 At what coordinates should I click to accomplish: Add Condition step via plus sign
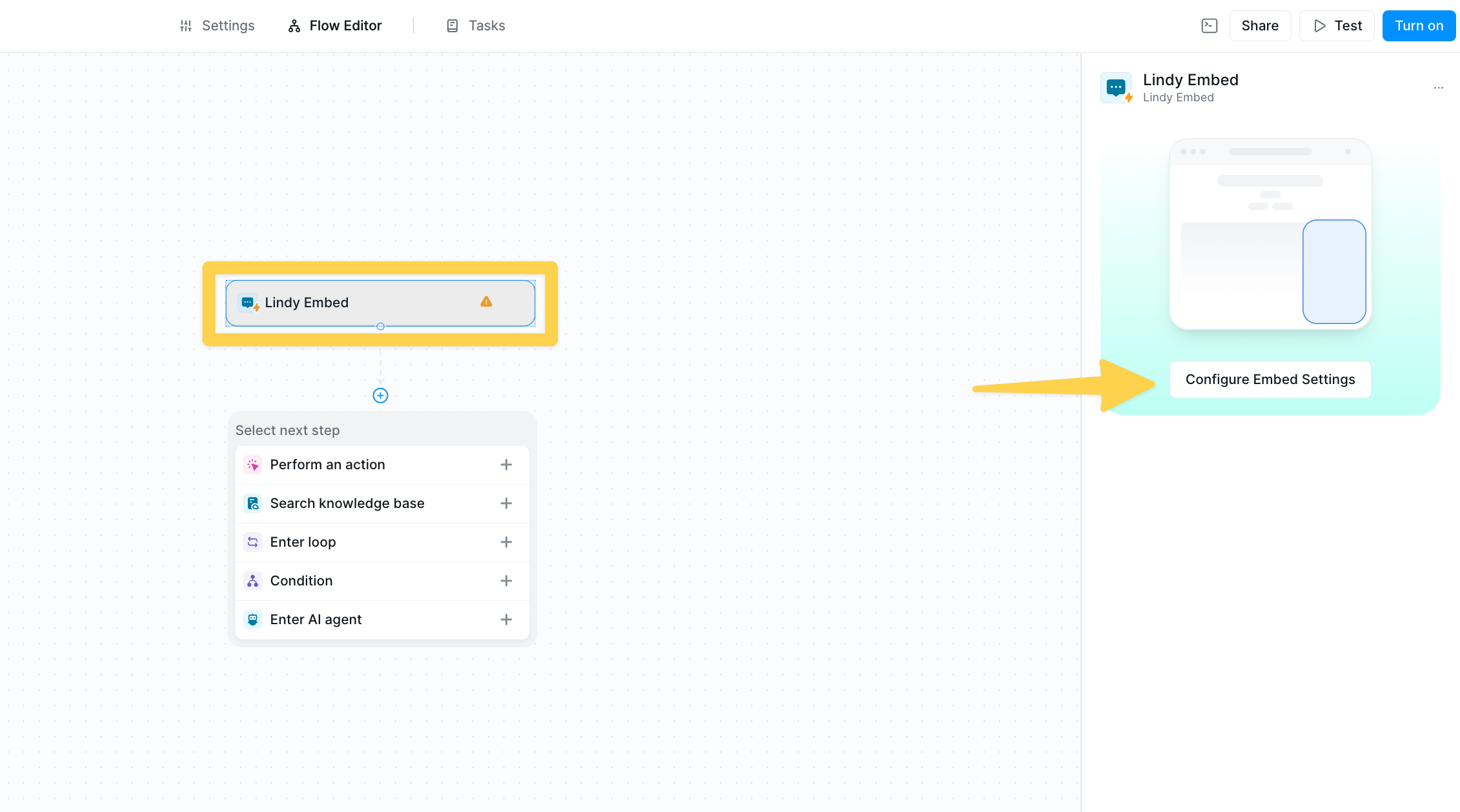[x=506, y=581]
